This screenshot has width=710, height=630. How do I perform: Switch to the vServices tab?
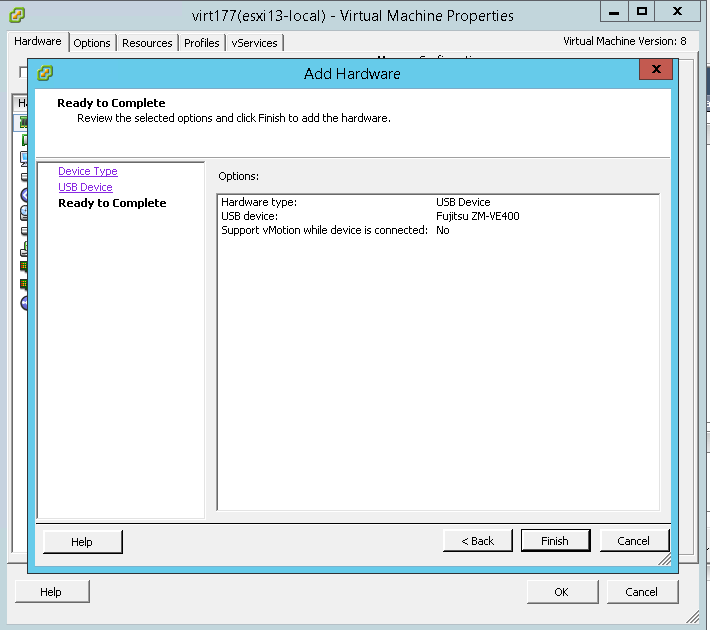point(254,43)
